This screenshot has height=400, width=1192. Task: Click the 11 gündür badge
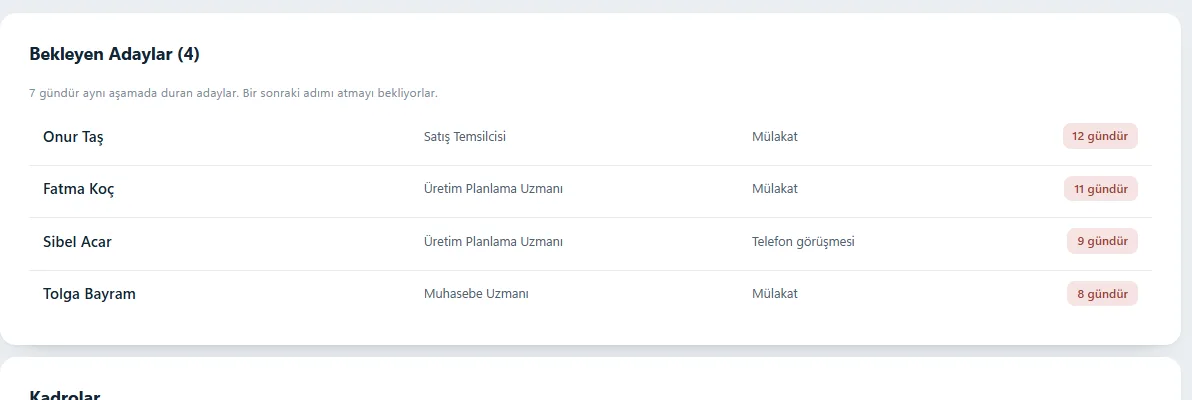click(1100, 189)
